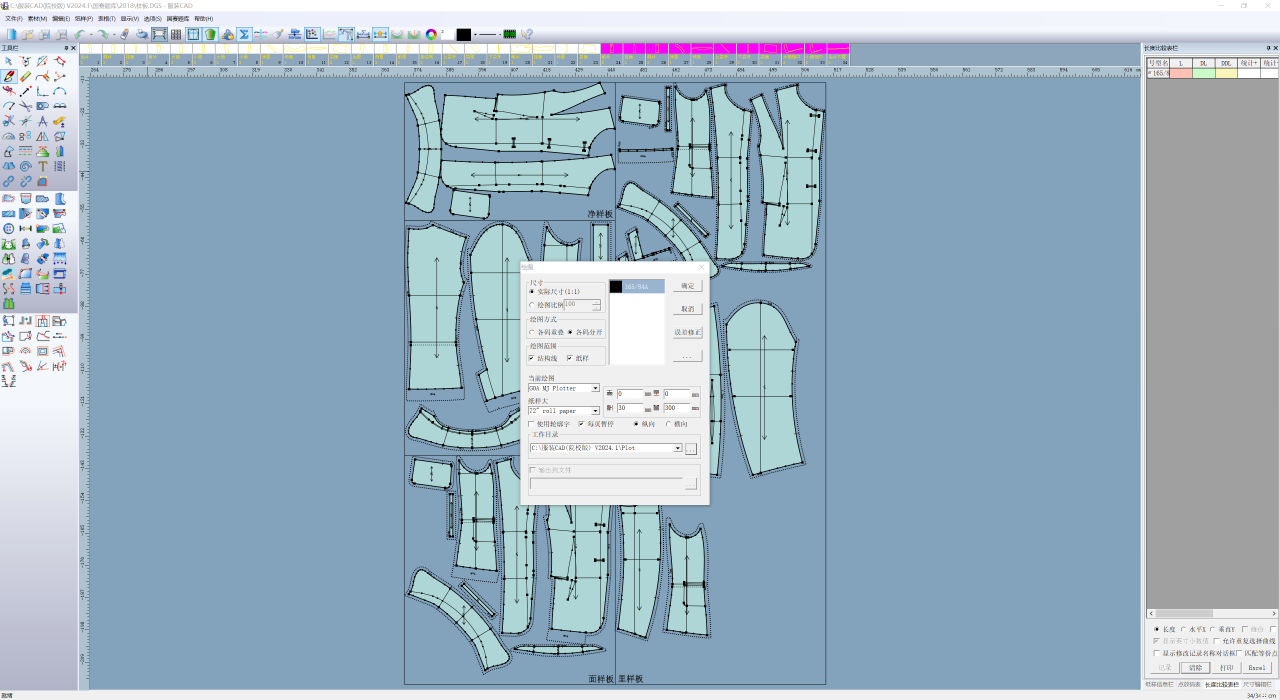
Task: Click the Excel button in right panel
Action: [1257, 667]
